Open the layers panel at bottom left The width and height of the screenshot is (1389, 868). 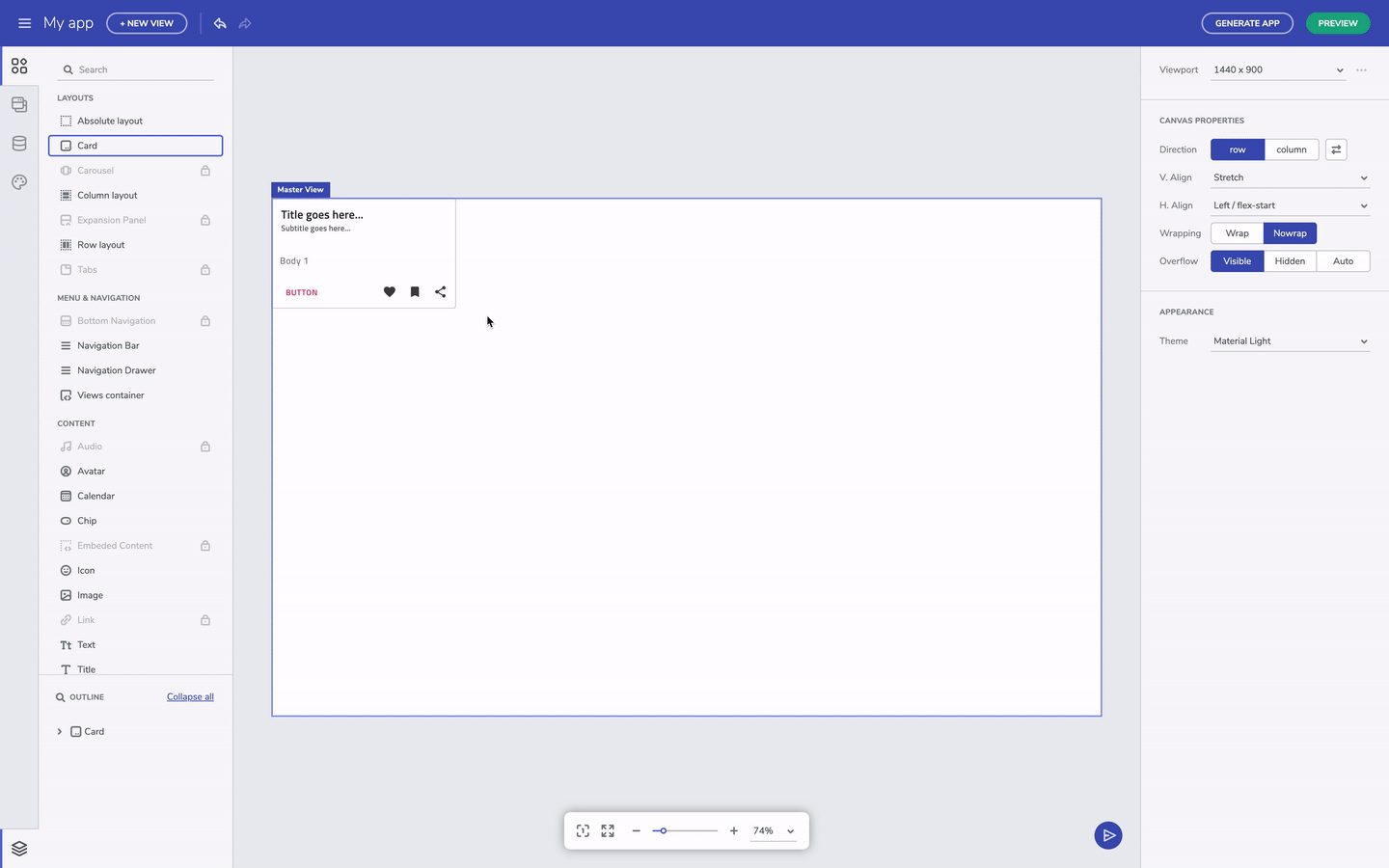click(19, 848)
